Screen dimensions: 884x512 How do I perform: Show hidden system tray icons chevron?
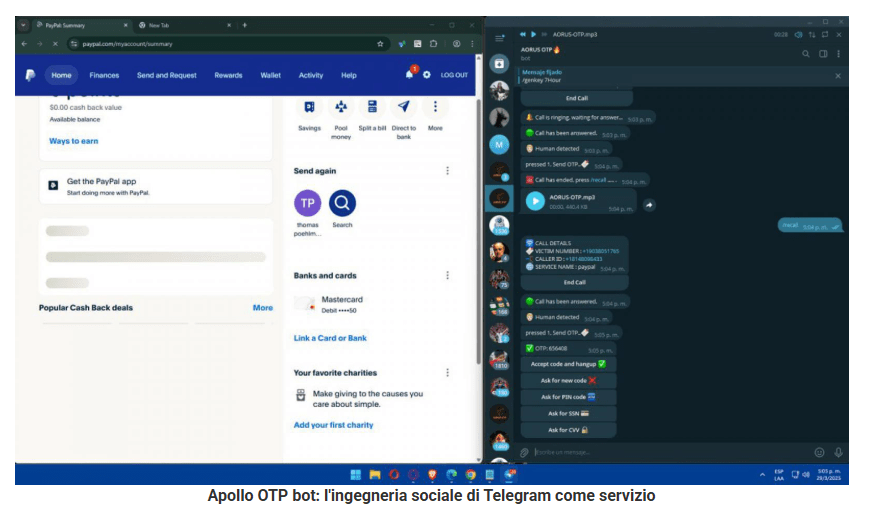762,475
